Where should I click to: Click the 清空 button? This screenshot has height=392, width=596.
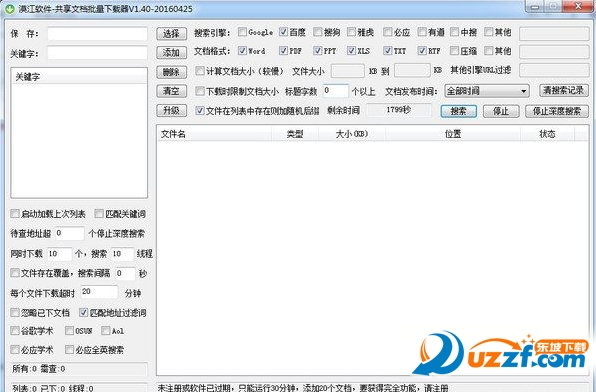point(171,91)
